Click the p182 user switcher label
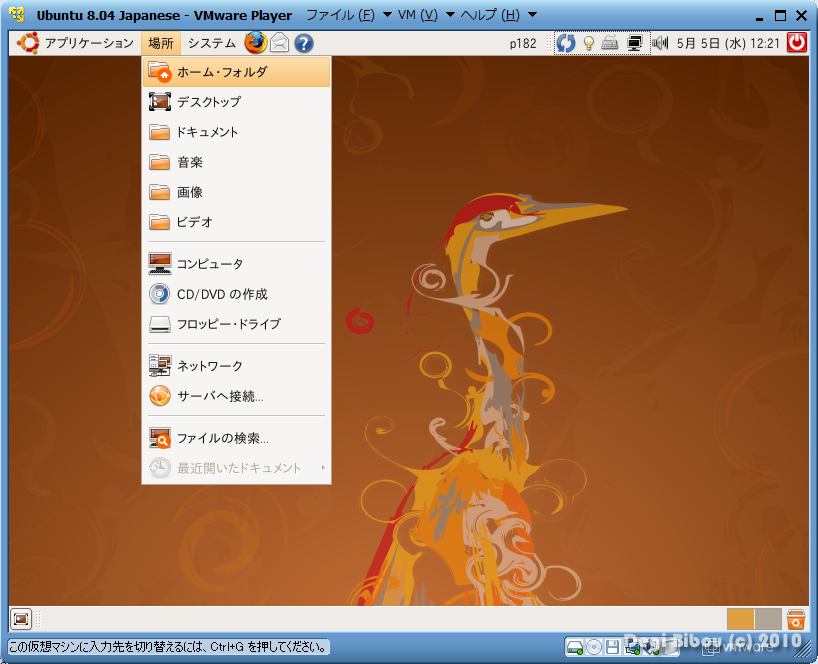 (x=523, y=43)
